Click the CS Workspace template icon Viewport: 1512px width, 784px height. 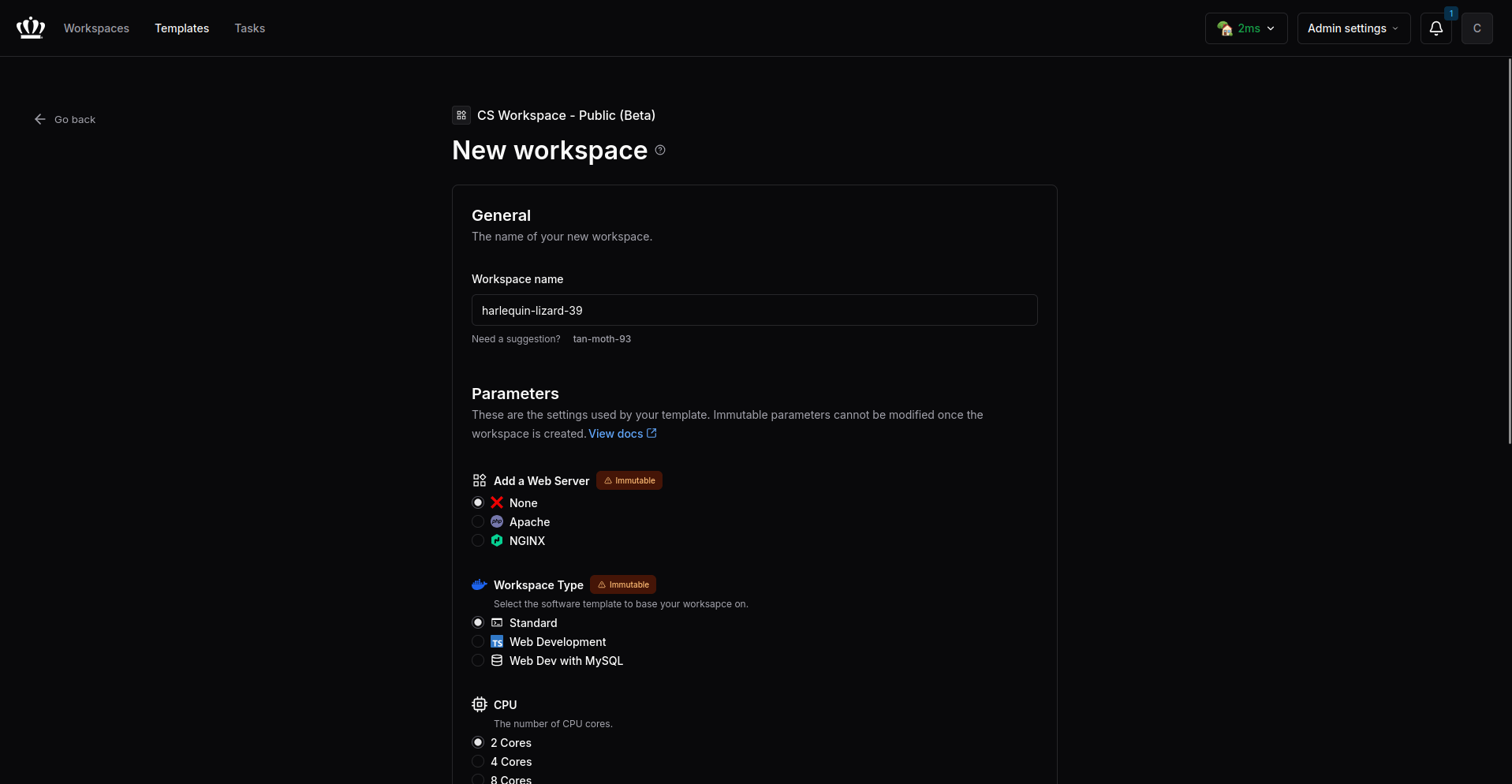pyautogui.click(x=461, y=115)
